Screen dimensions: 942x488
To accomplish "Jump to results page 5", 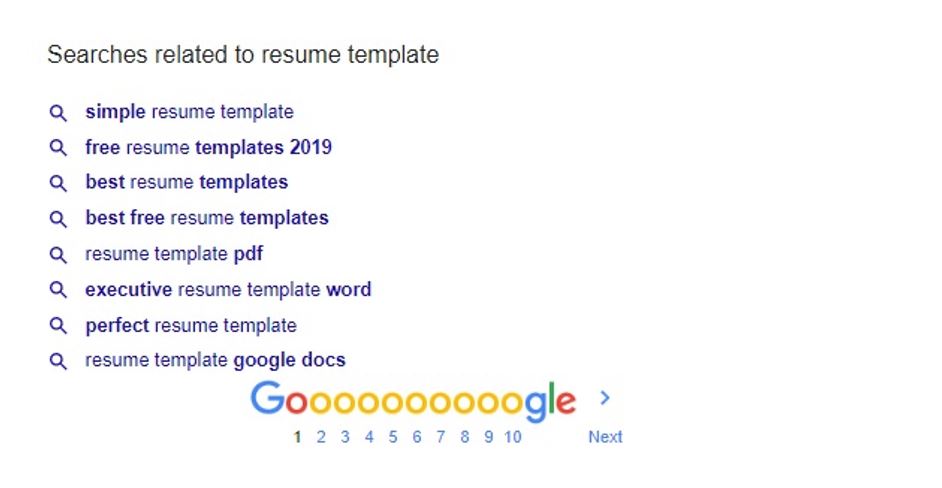I will click(393, 437).
